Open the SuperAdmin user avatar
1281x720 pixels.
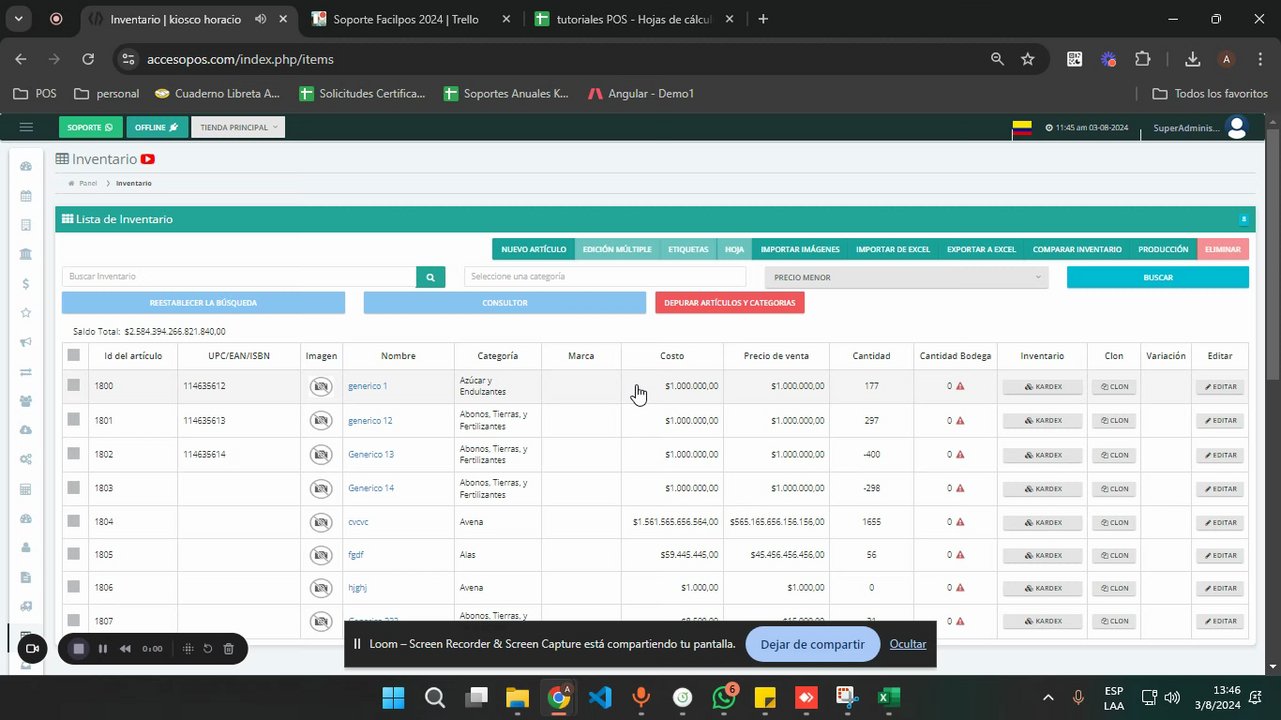[x=1237, y=127]
